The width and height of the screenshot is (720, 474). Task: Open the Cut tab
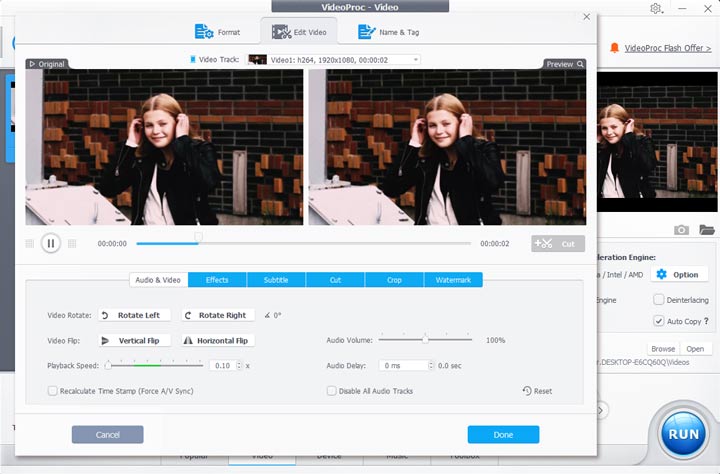coord(335,280)
